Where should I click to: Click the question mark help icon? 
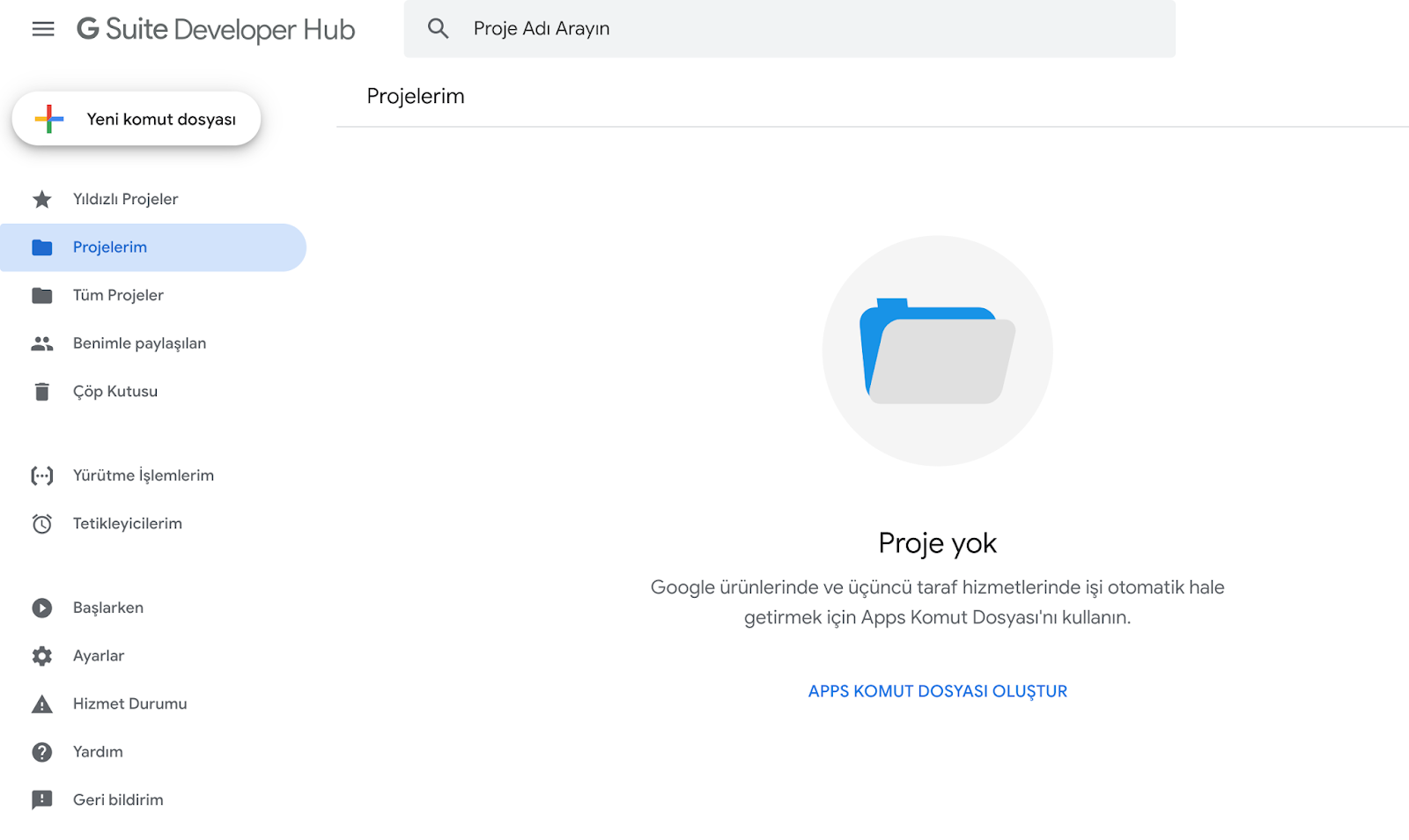pyautogui.click(x=41, y=752)
